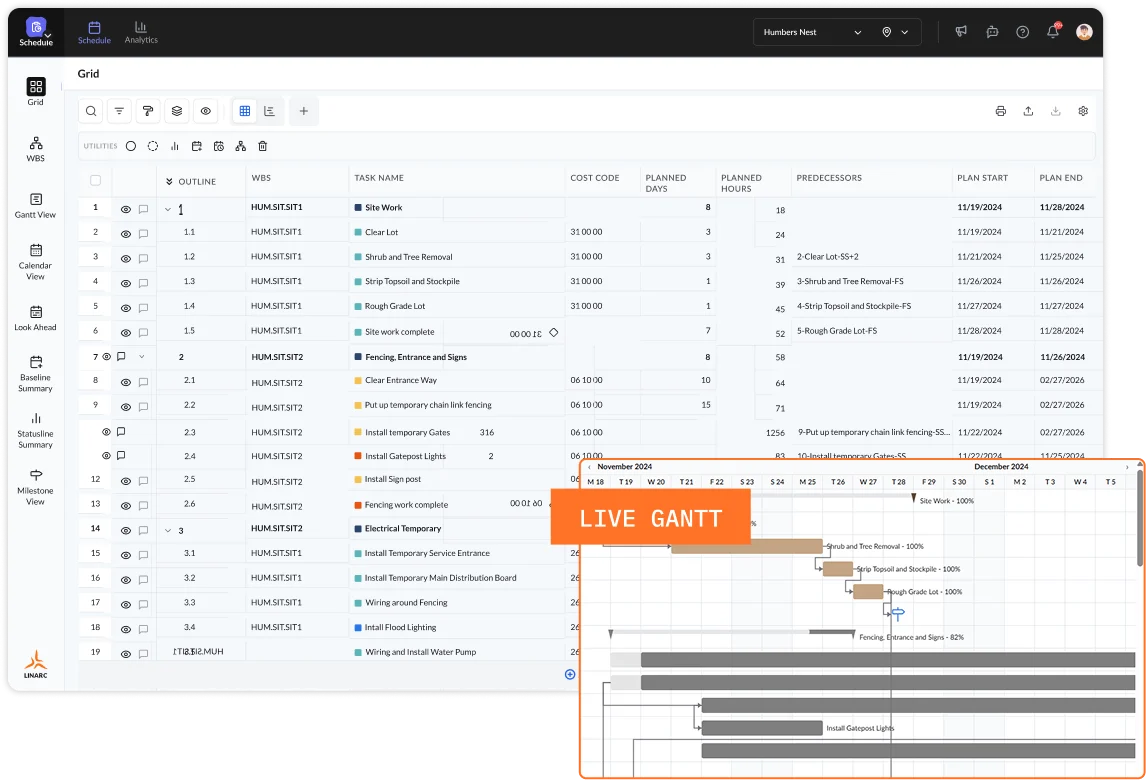Tick the select-all checkbox in header
The image size is (1146, 780).
point(96,180)
